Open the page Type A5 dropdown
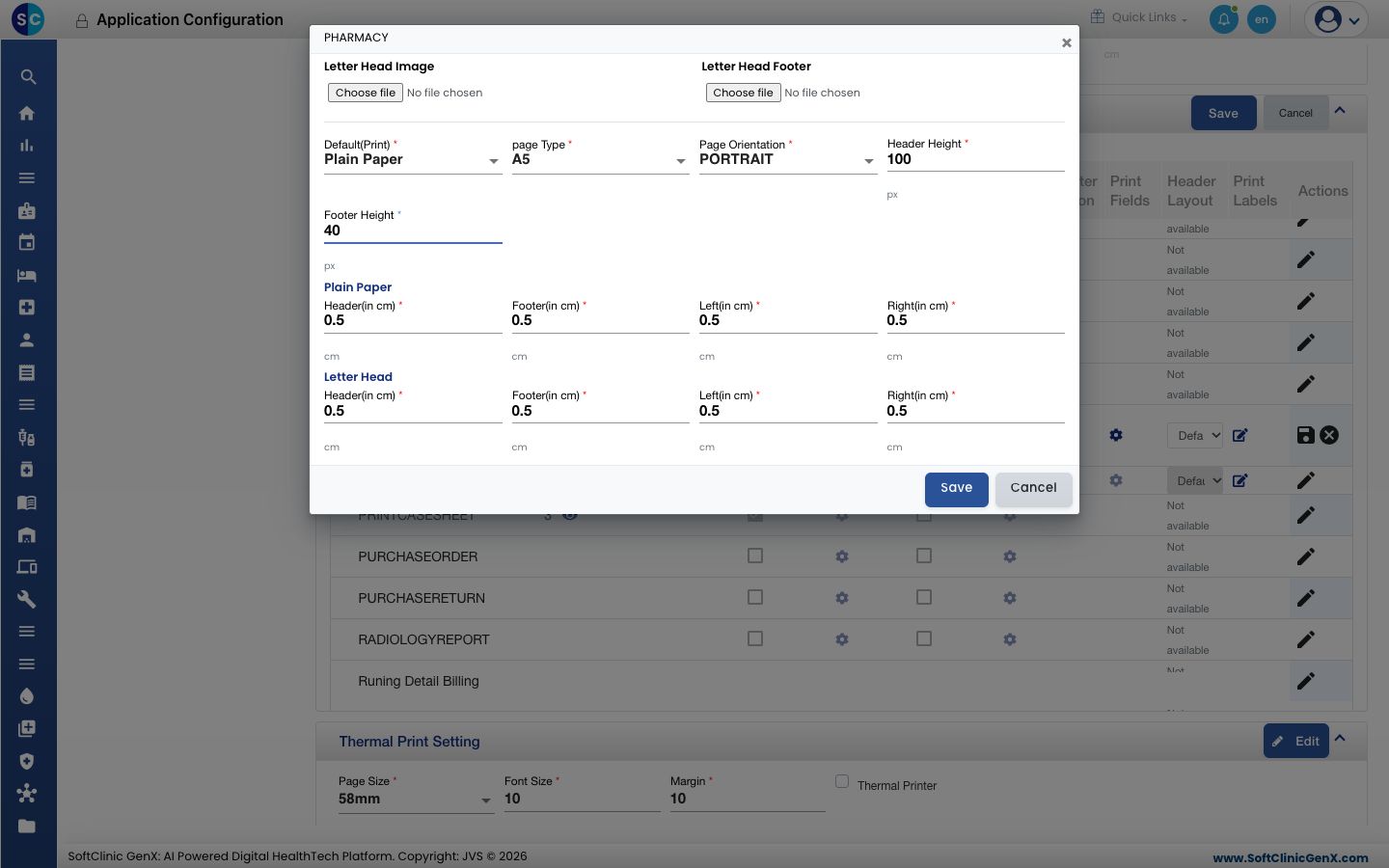 [600, 160]
